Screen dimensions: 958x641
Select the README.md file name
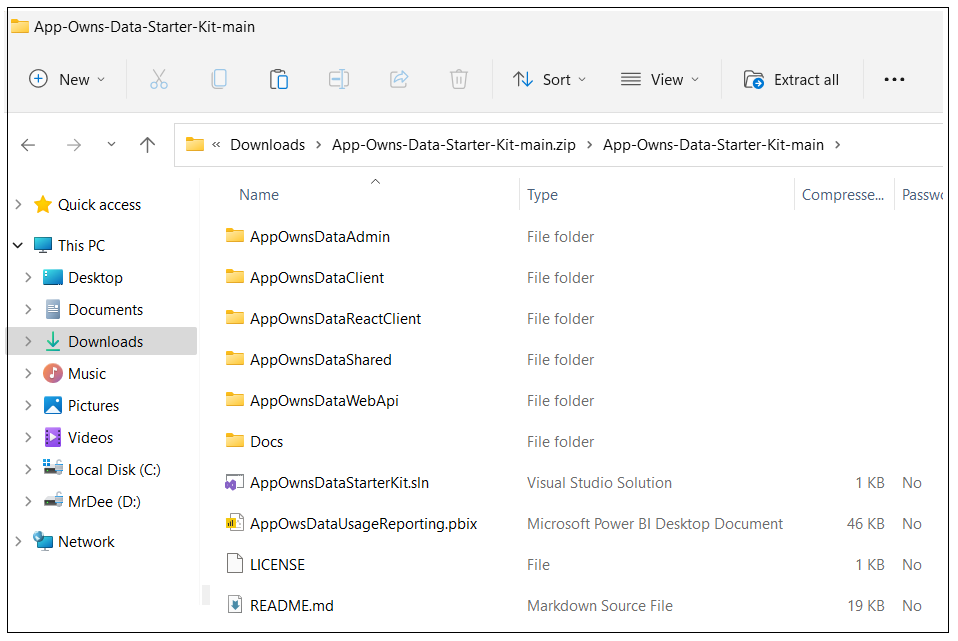tap(292, 606)
